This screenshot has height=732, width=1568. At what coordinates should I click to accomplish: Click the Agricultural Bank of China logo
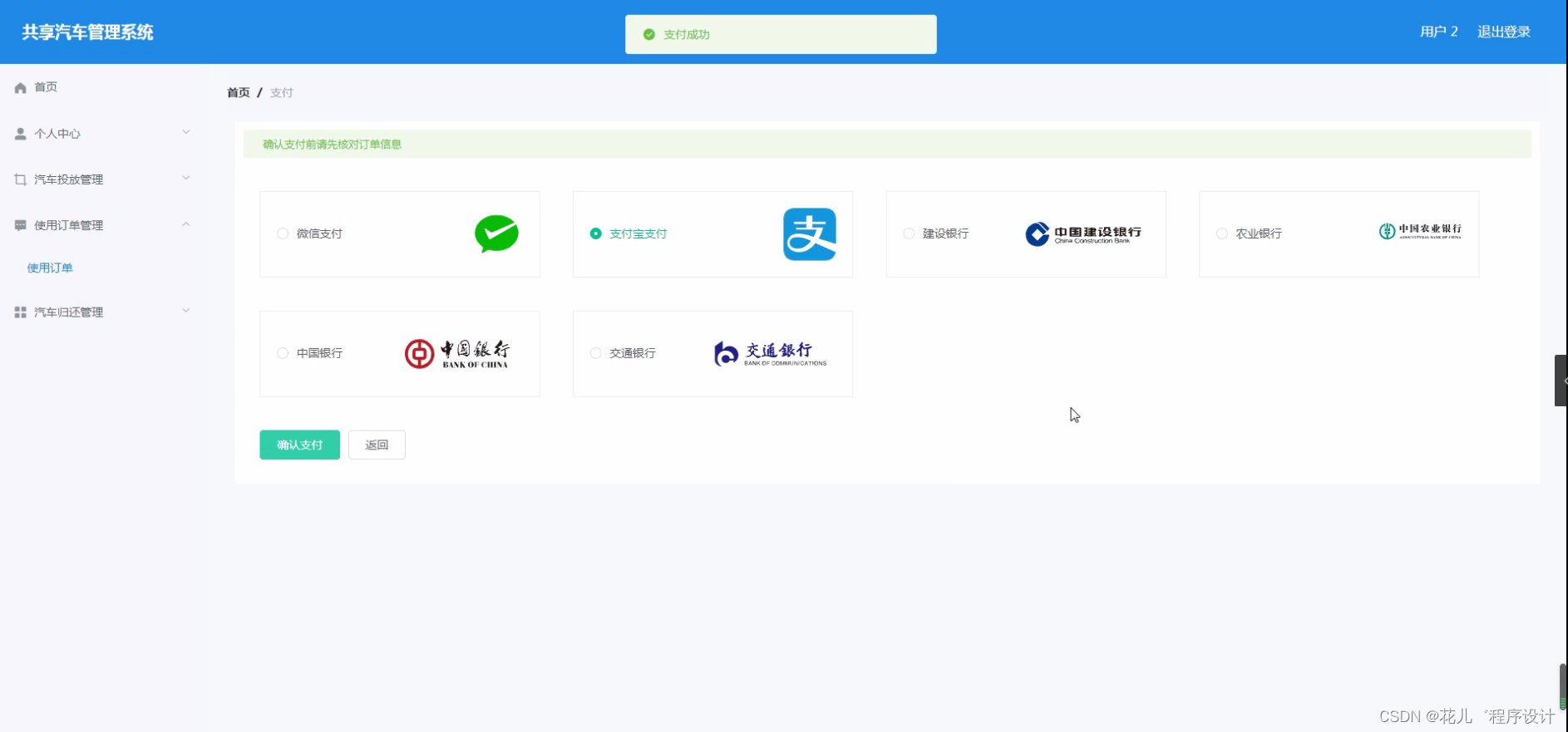[1420, 231]
